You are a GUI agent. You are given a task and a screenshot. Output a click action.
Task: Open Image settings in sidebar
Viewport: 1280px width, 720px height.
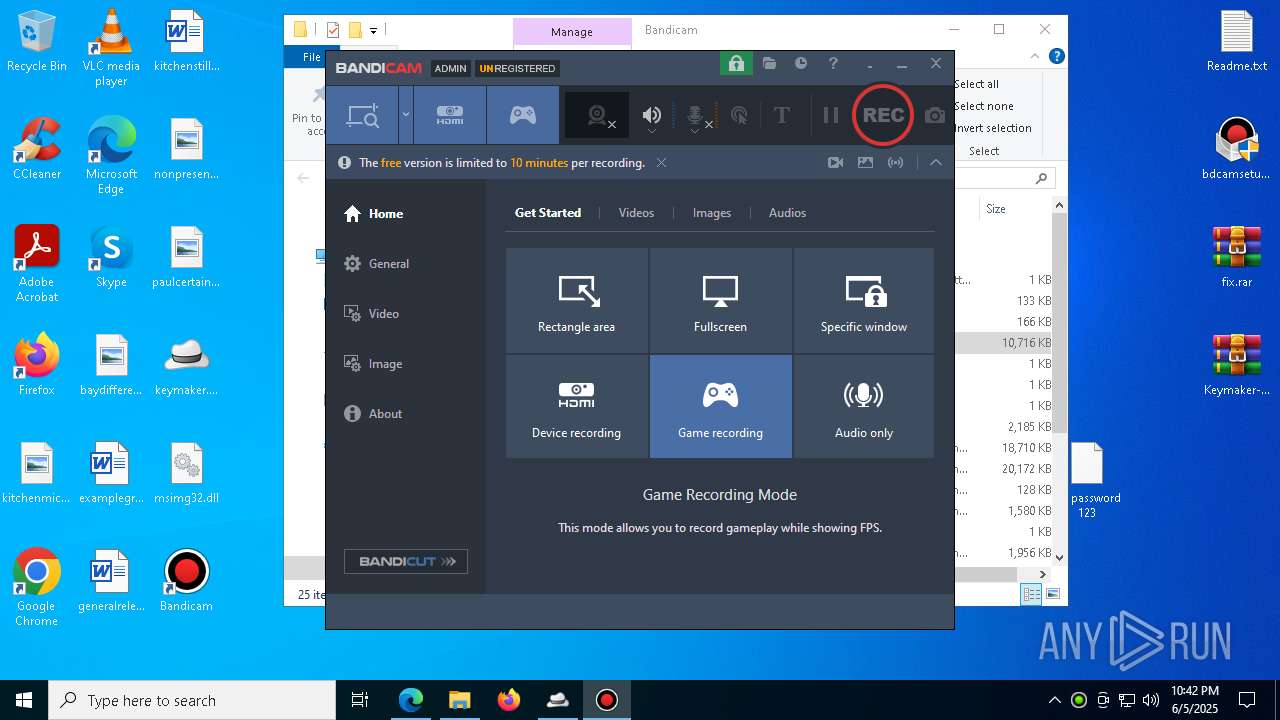tap(373, 364)
